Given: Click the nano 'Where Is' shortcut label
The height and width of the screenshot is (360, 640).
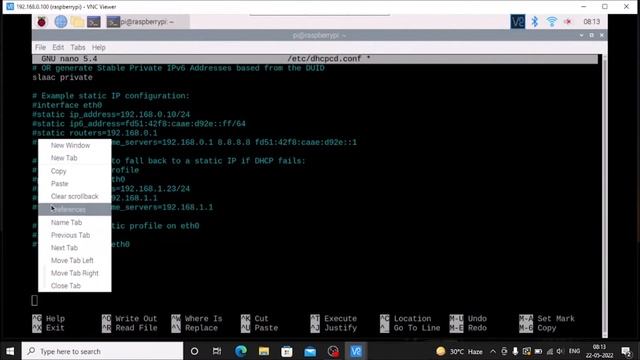Looking at the screenshot, I should pos(203,318).
